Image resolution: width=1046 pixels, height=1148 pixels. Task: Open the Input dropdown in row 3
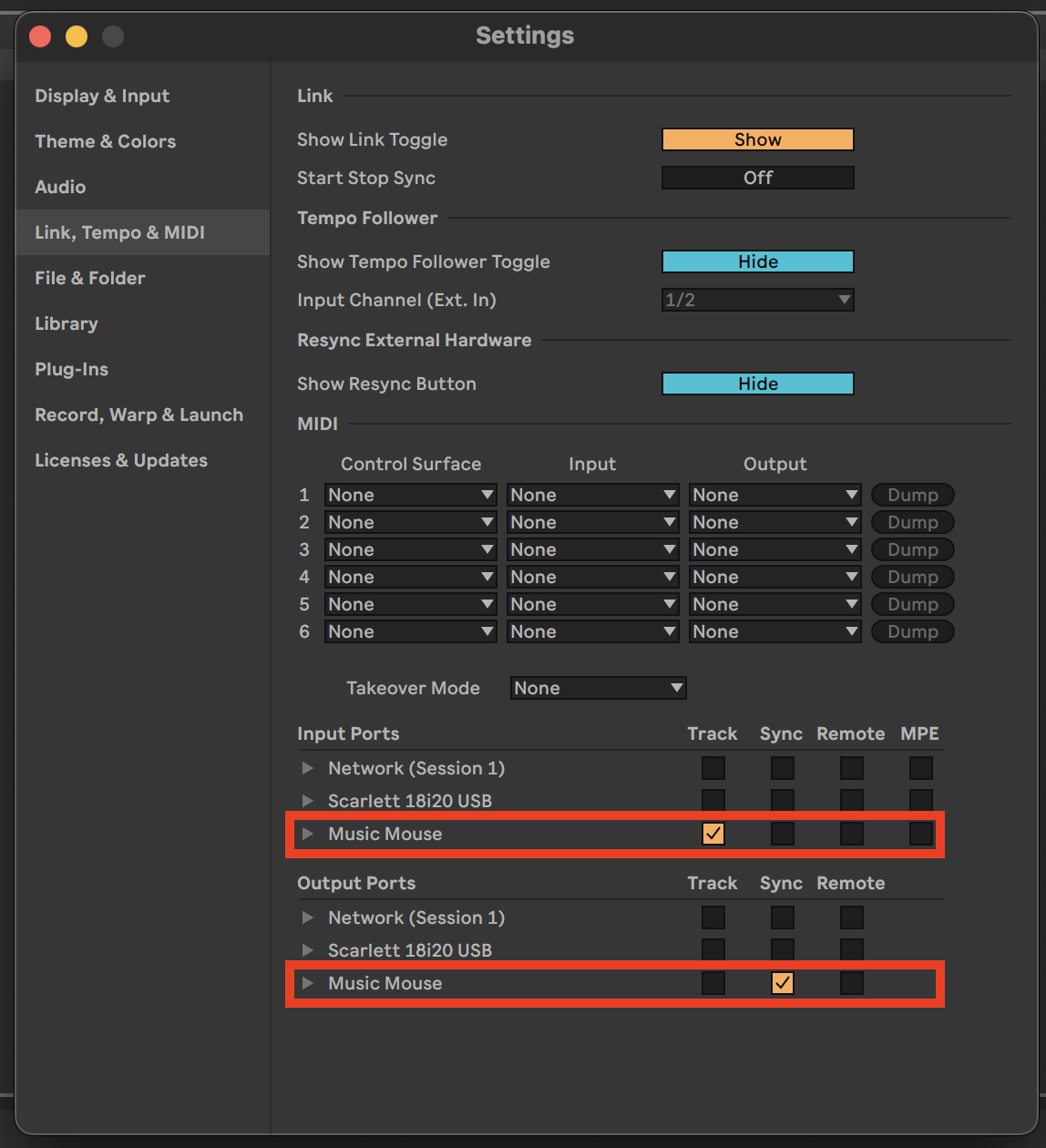[x=592, y=549]
